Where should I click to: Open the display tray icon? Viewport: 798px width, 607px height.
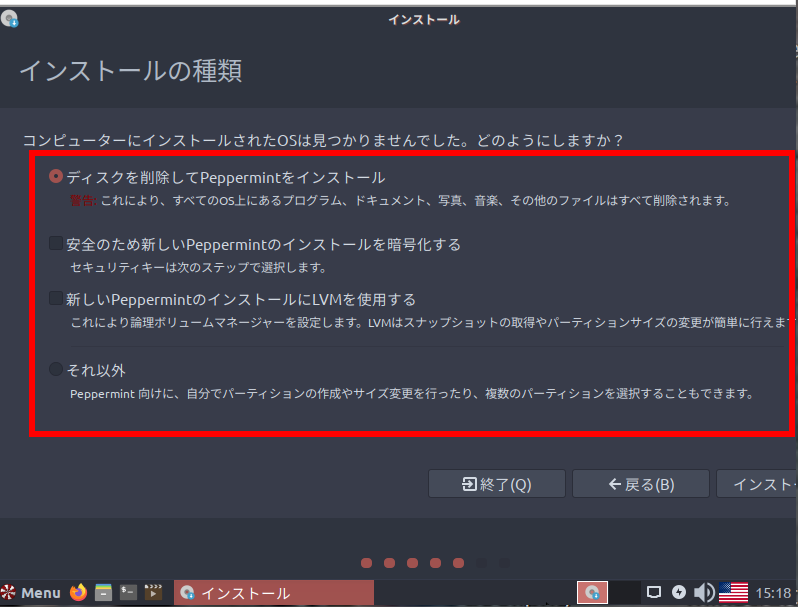pyautogui.click(x=654, y=592)
